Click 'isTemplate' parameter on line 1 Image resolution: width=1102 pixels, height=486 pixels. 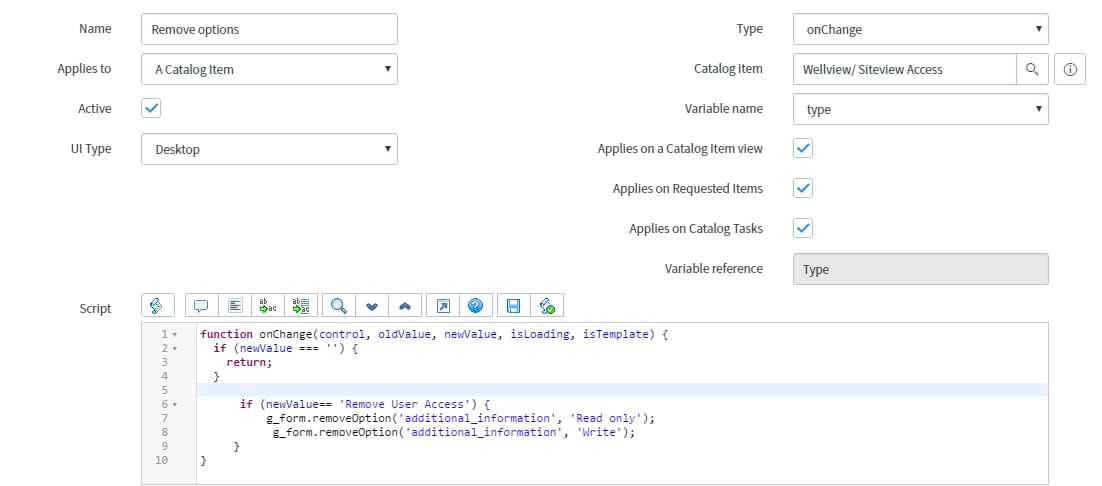pos(616,334)
